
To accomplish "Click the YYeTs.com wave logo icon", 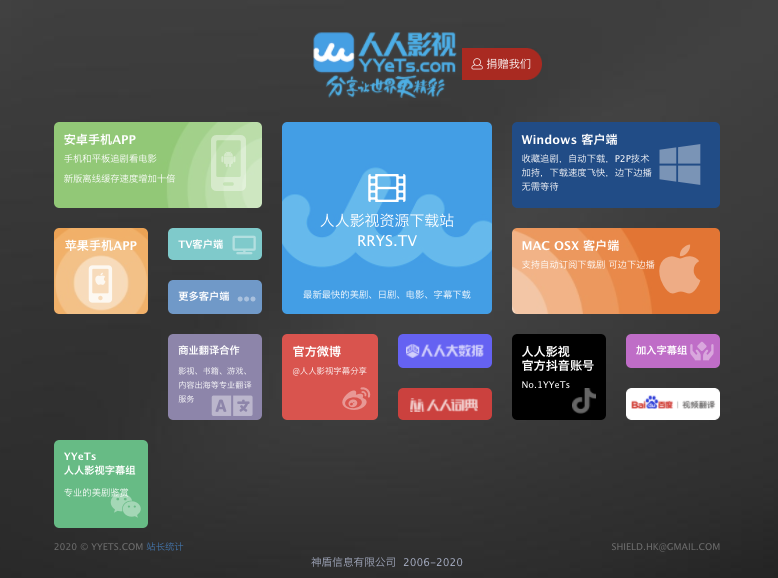I will [333, 52].
